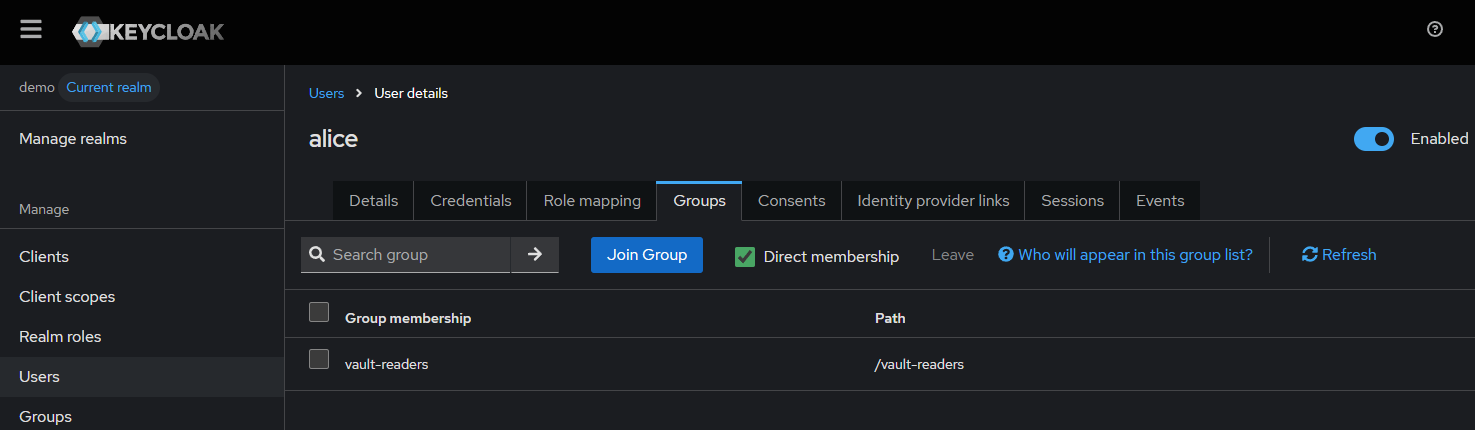
Task: Go to the Sessions tab
Action: coord(1072,201)
